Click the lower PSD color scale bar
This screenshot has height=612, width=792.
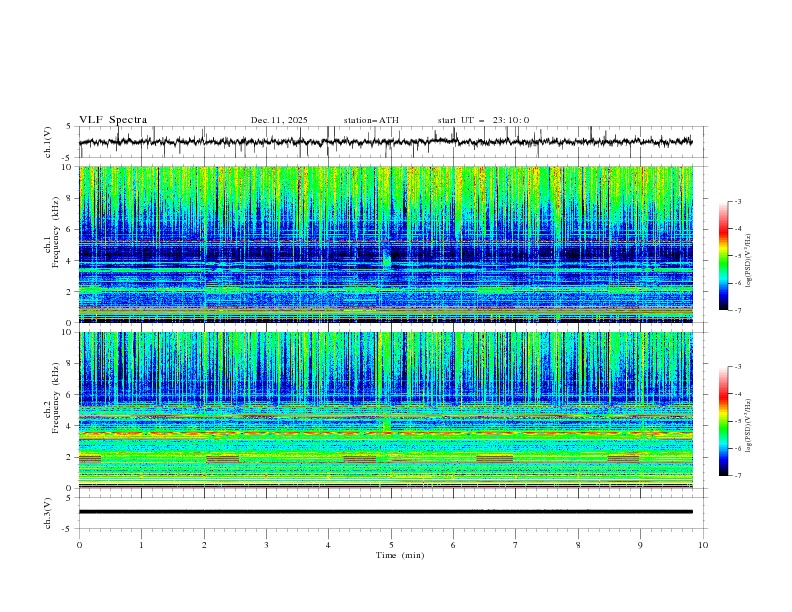tap(724, 421)
